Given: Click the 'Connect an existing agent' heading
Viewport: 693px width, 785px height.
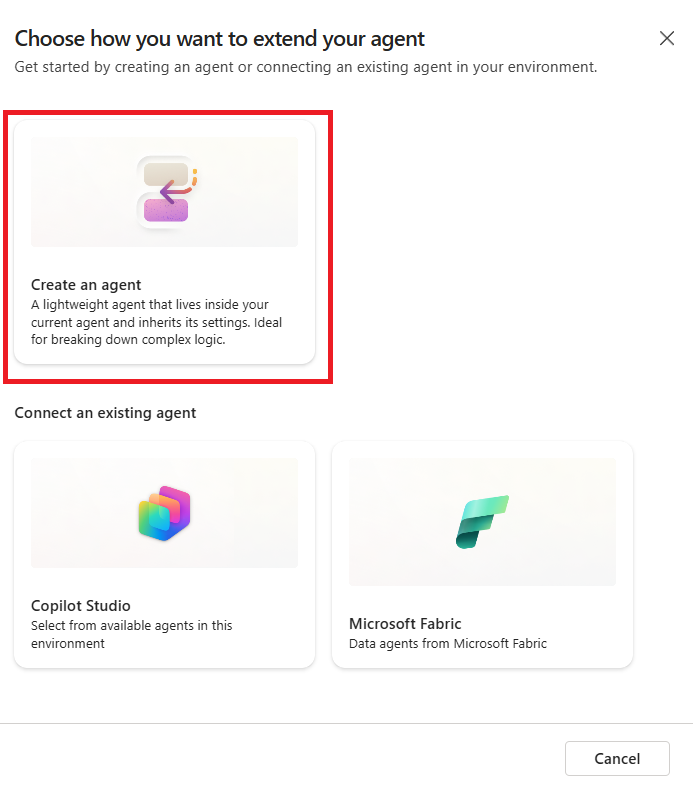Looking at the screenshot, I should click(105, 413).
